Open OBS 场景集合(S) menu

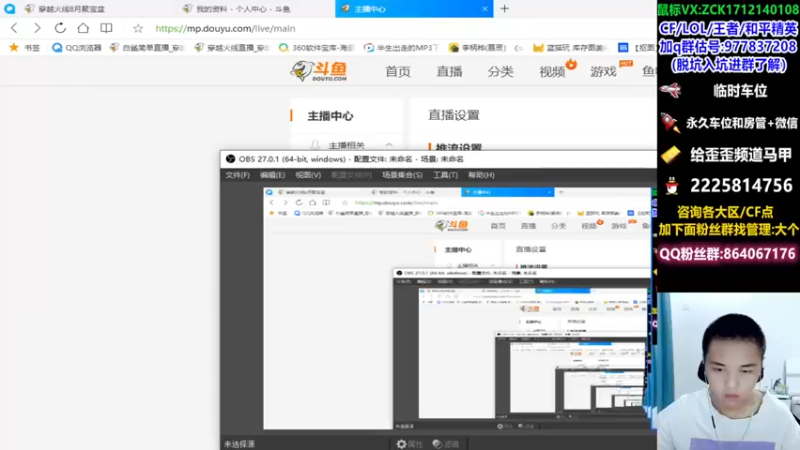tap(403, 175)
